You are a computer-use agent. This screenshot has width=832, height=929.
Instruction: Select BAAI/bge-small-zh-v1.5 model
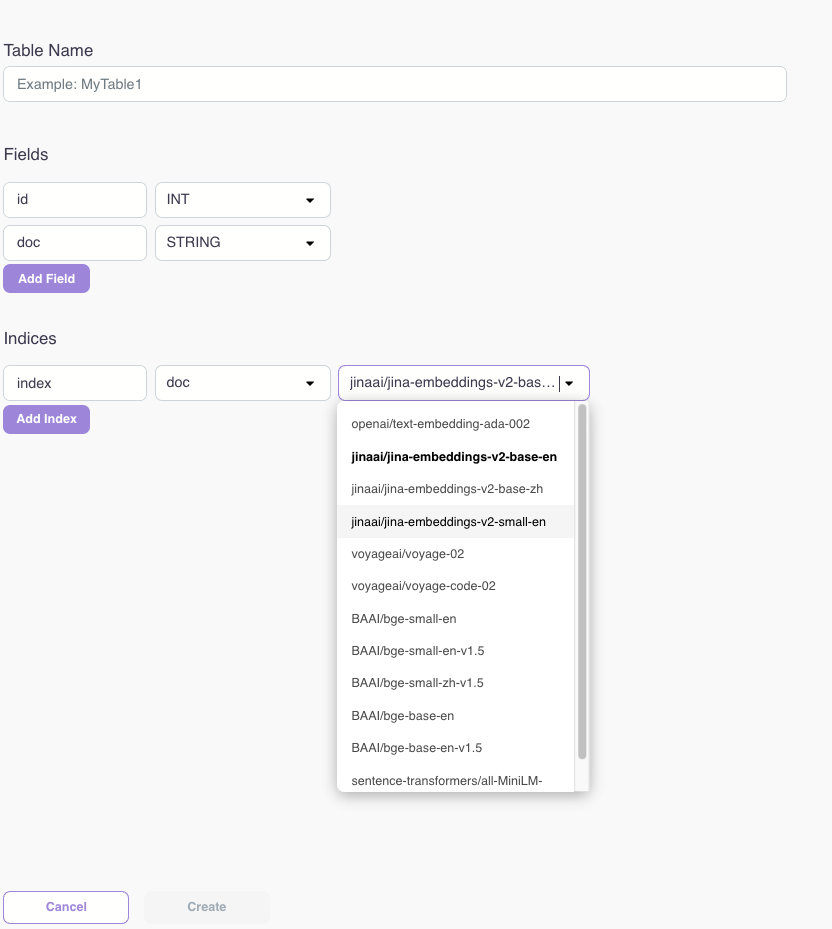[418, 683]
